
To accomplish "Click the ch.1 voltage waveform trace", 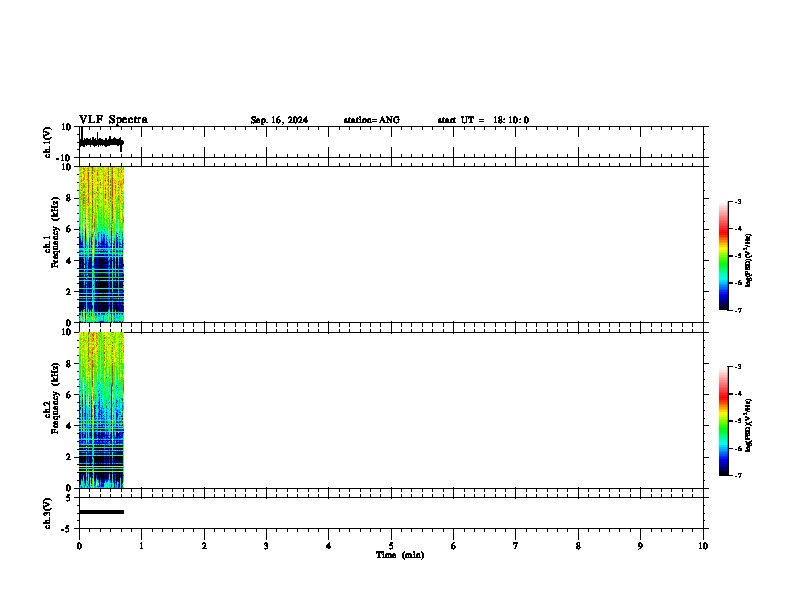I will [x=101, y=142].
